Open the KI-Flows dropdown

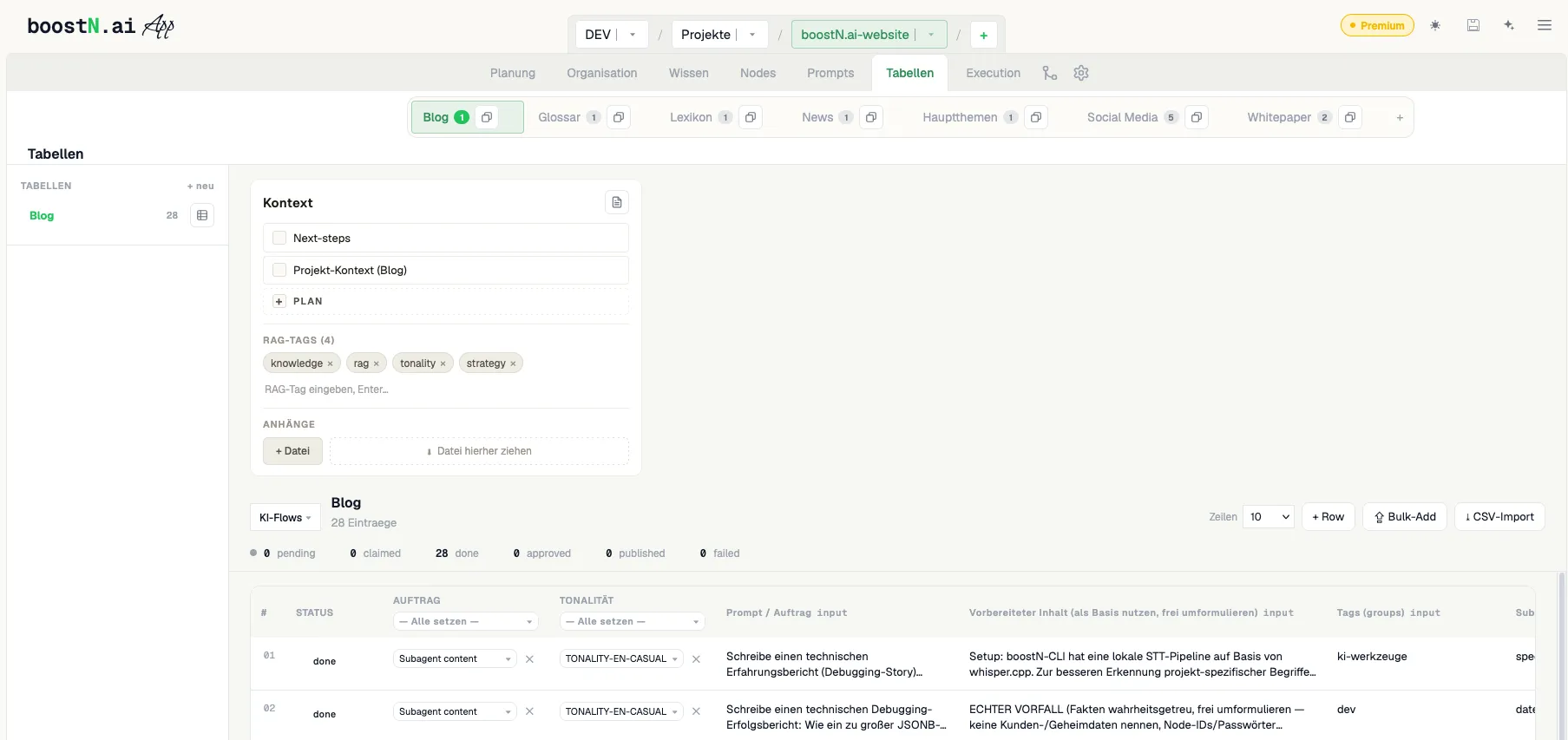(285, 518)
